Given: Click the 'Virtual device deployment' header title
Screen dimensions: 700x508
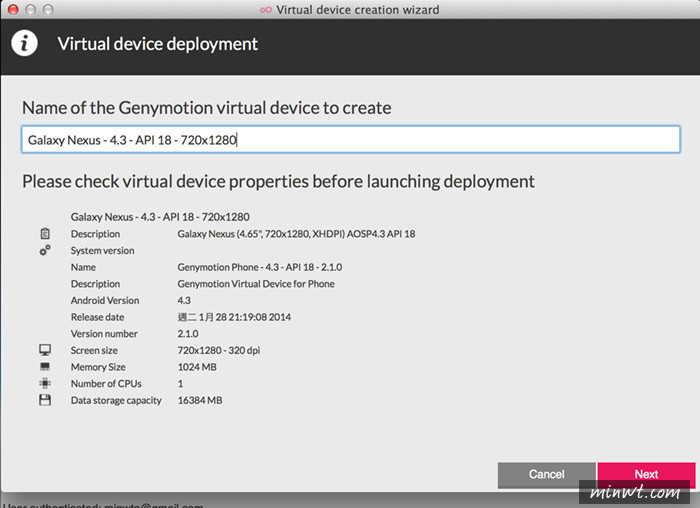Looking at the screenshot, I should pos(158,44).
